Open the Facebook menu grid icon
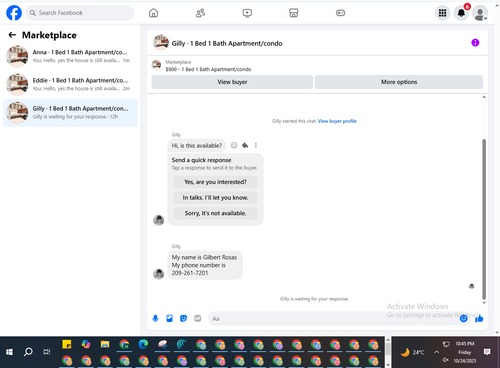Image resolution: width=500 pixels, height=368 pixels. (x=442, y=13)
